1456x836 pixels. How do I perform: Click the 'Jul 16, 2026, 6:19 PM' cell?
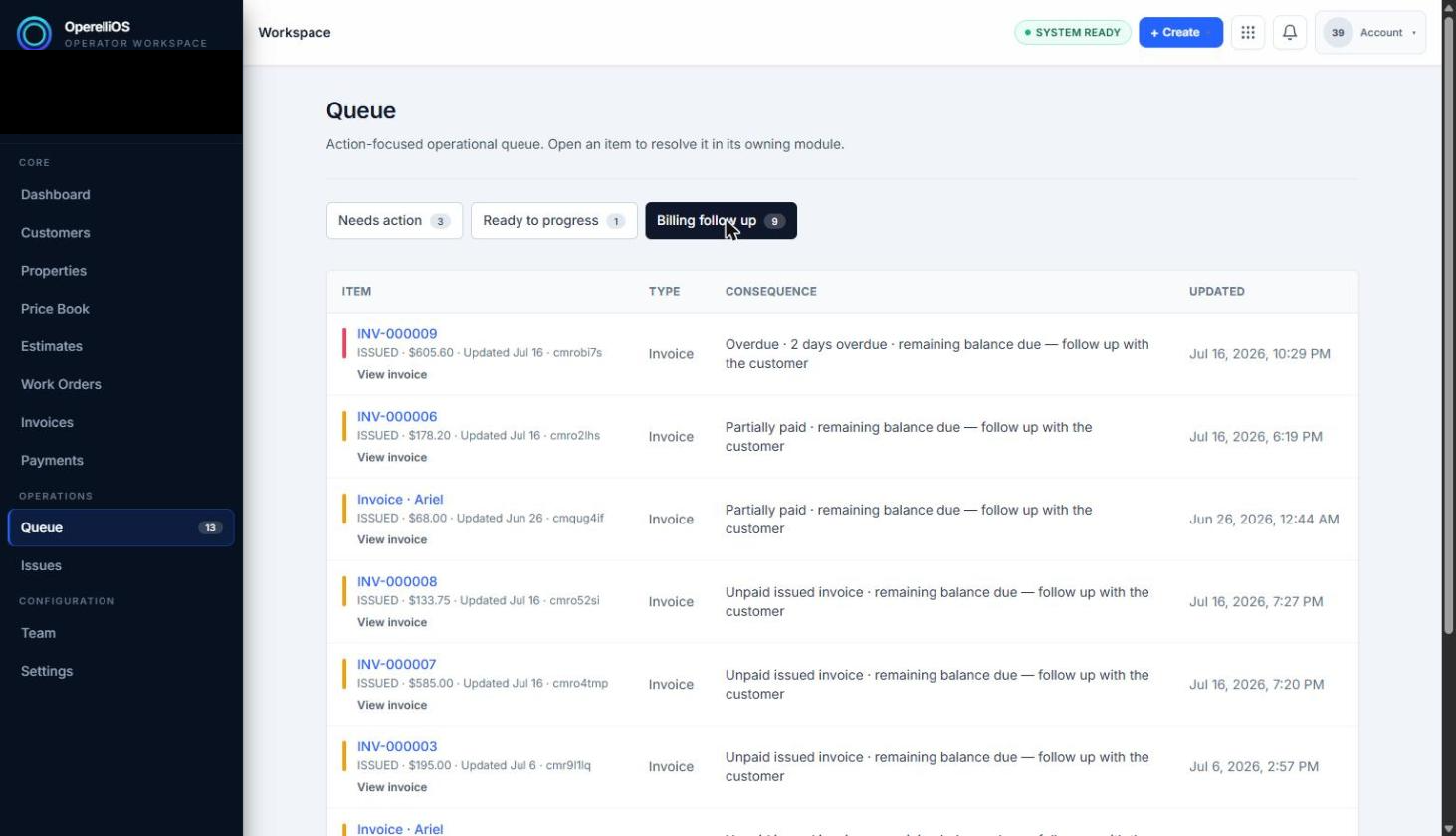tap(1255, 437)
